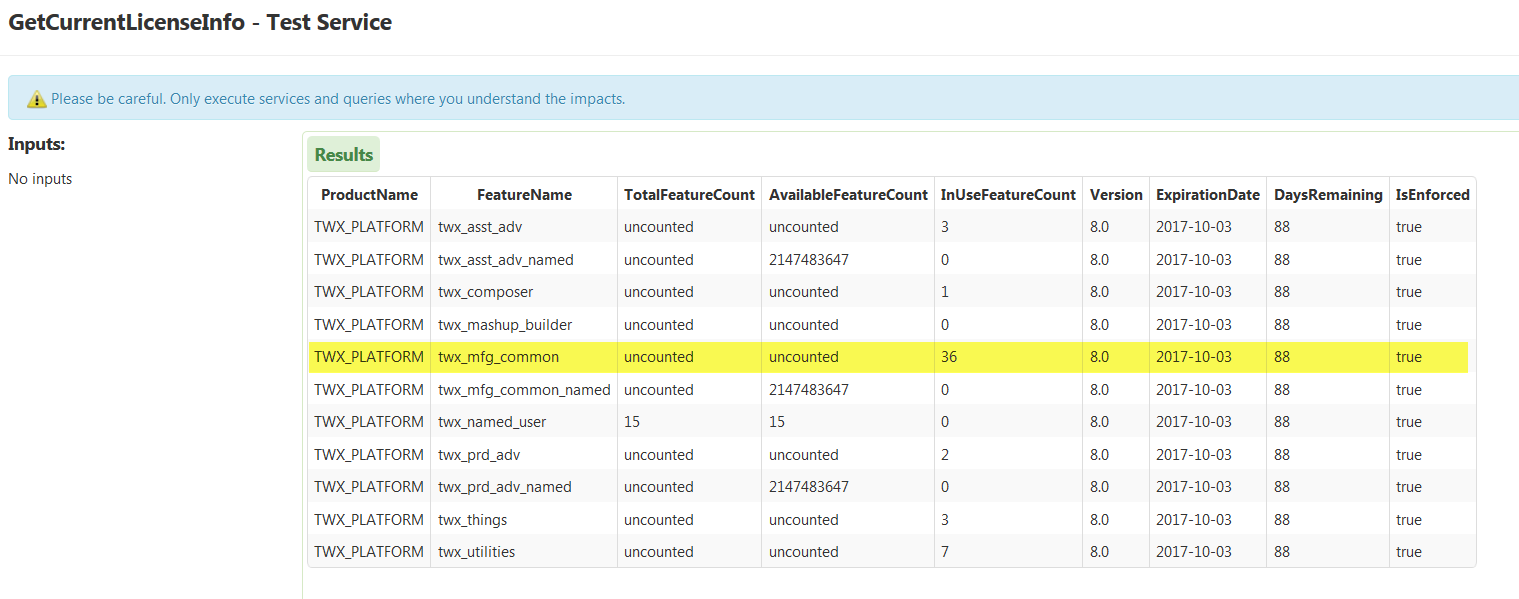Viewport: 1519px width, 599px height.
Task: Click the AvailableFeatureCount column header
Action: [848, 195]
